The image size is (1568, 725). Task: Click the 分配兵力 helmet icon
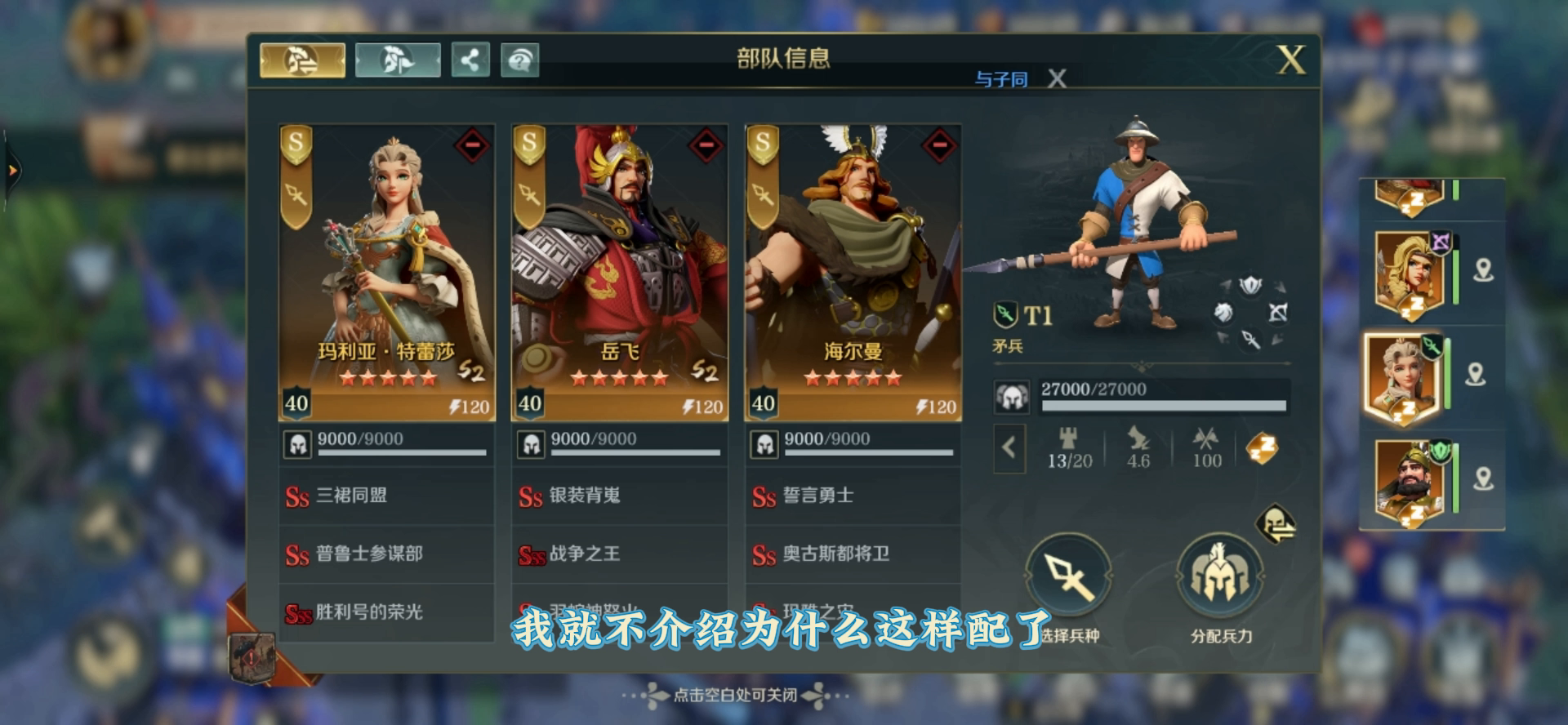point(1220,576)
